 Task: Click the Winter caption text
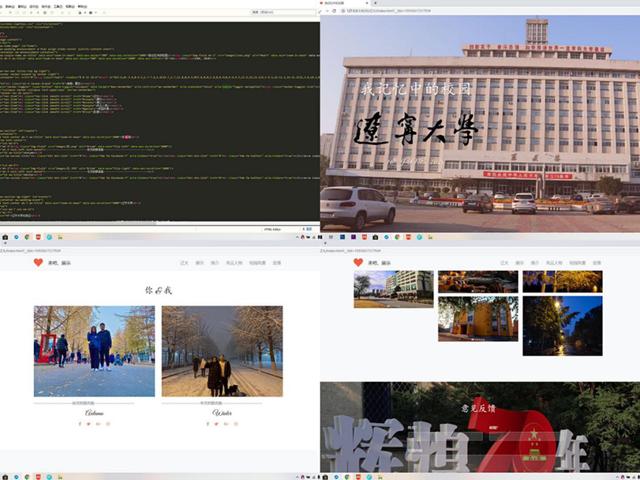tap(222, 413)
